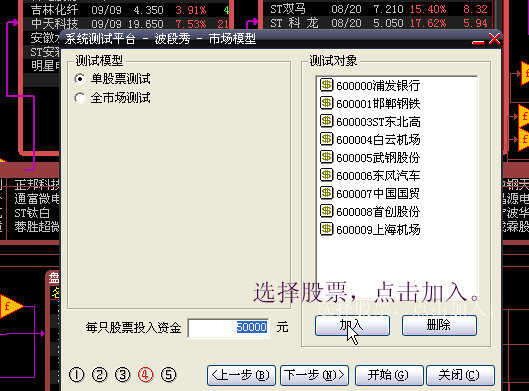Click the icon for 600006 东风汽车
This screenshot has width=529, height=391.
tap(326, 175)
